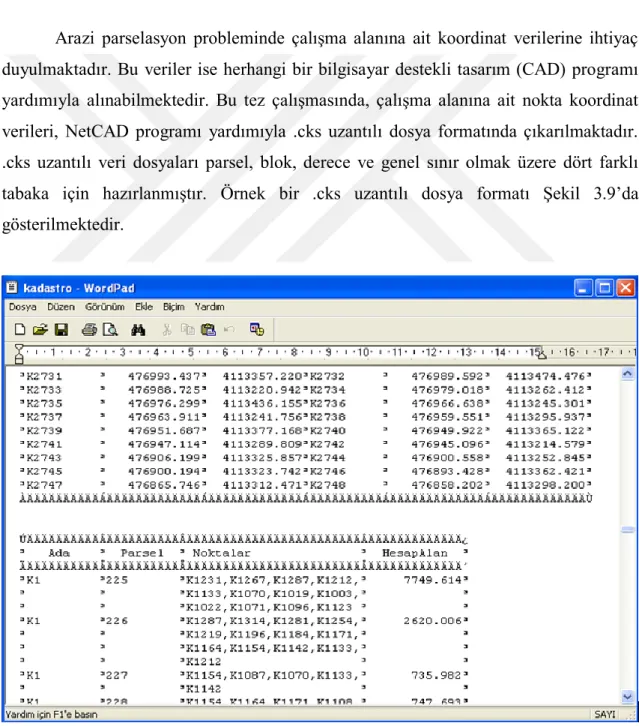This screenshot has width=639, height=726.
Task: Click the coordinate value 476951.687
Action: [x=164, y=431]
